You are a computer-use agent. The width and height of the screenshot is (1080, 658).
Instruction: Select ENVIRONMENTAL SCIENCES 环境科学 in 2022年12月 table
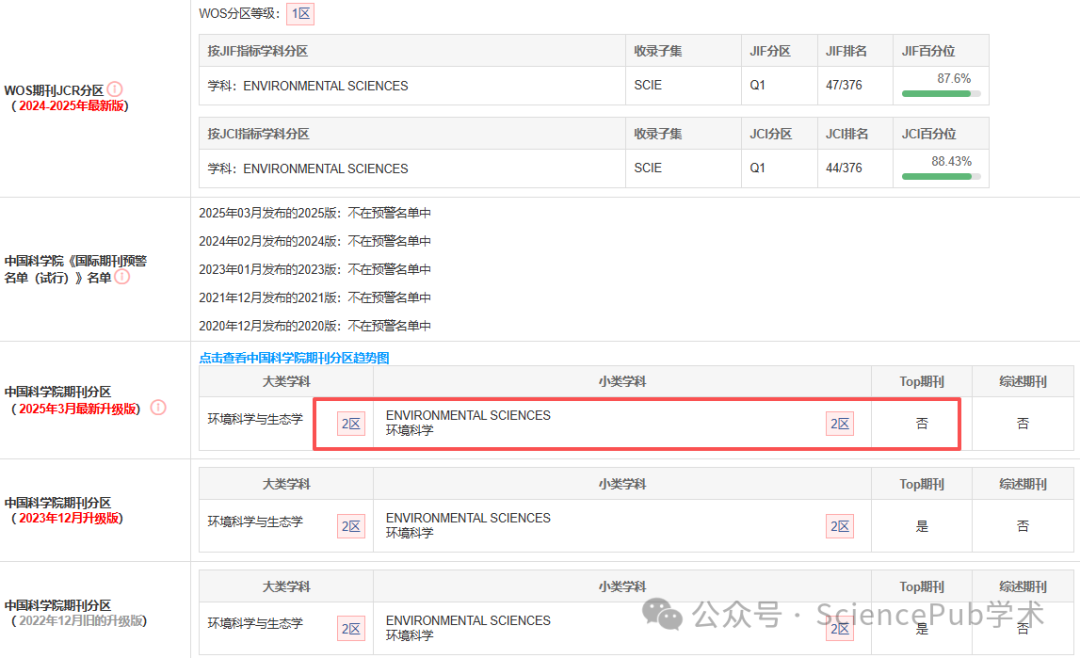pos(468,628)
